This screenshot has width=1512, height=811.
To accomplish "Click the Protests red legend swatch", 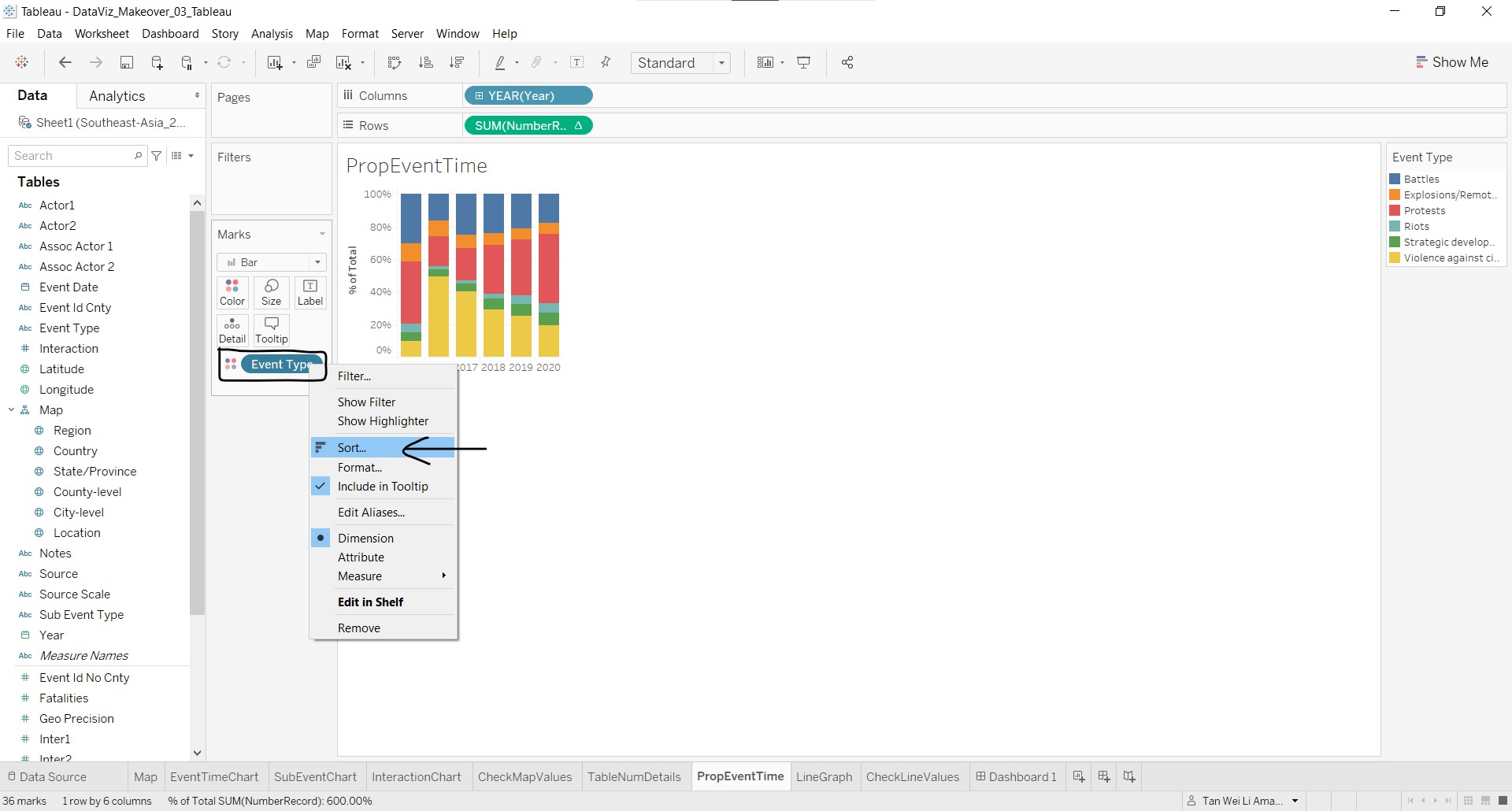I will click(x=1395, y=211).
